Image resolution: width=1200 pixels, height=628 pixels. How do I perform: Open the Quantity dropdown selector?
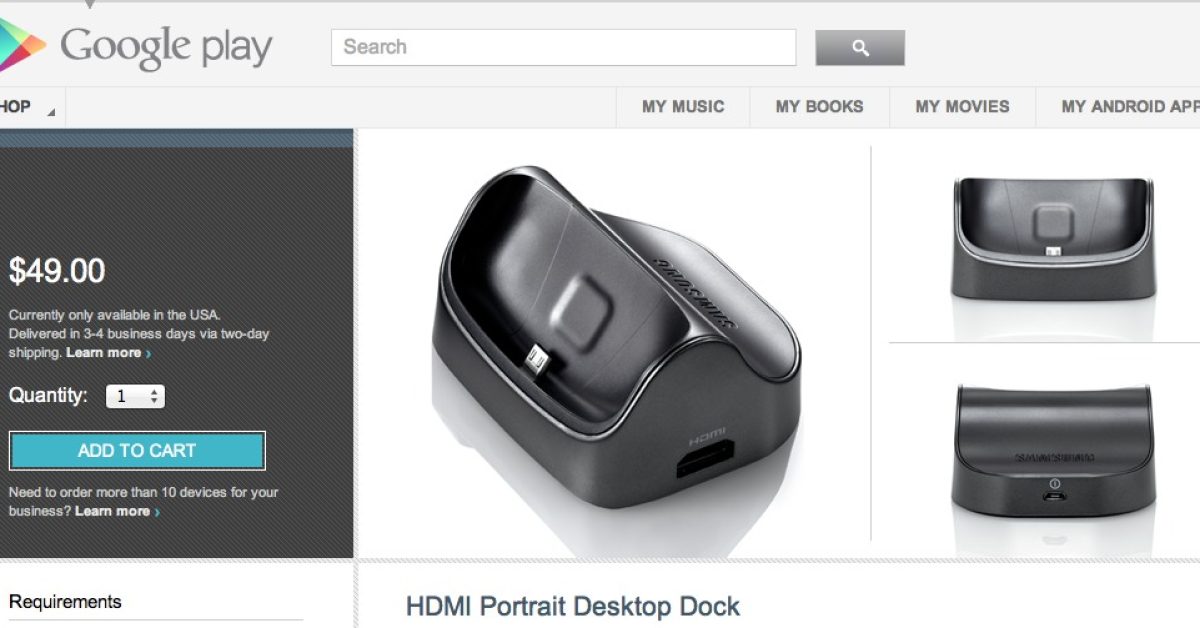click(135, 397)
